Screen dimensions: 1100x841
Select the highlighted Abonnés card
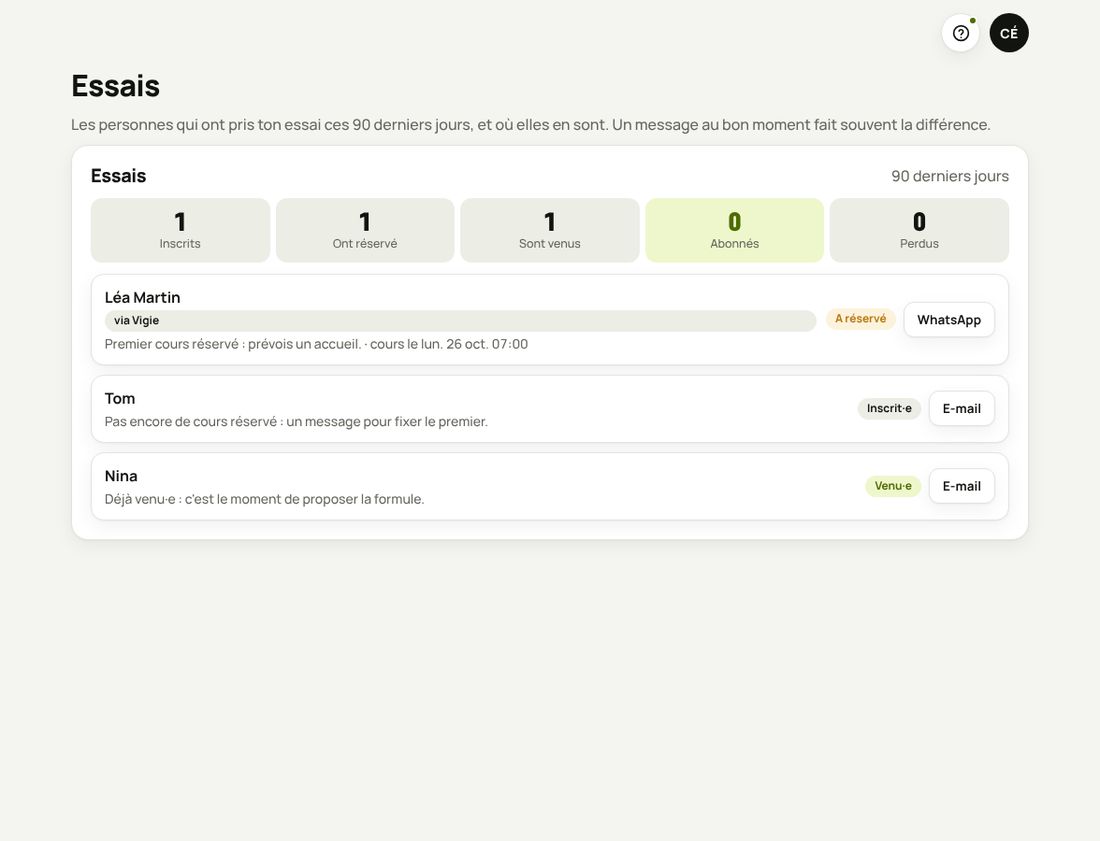point(735,230)
